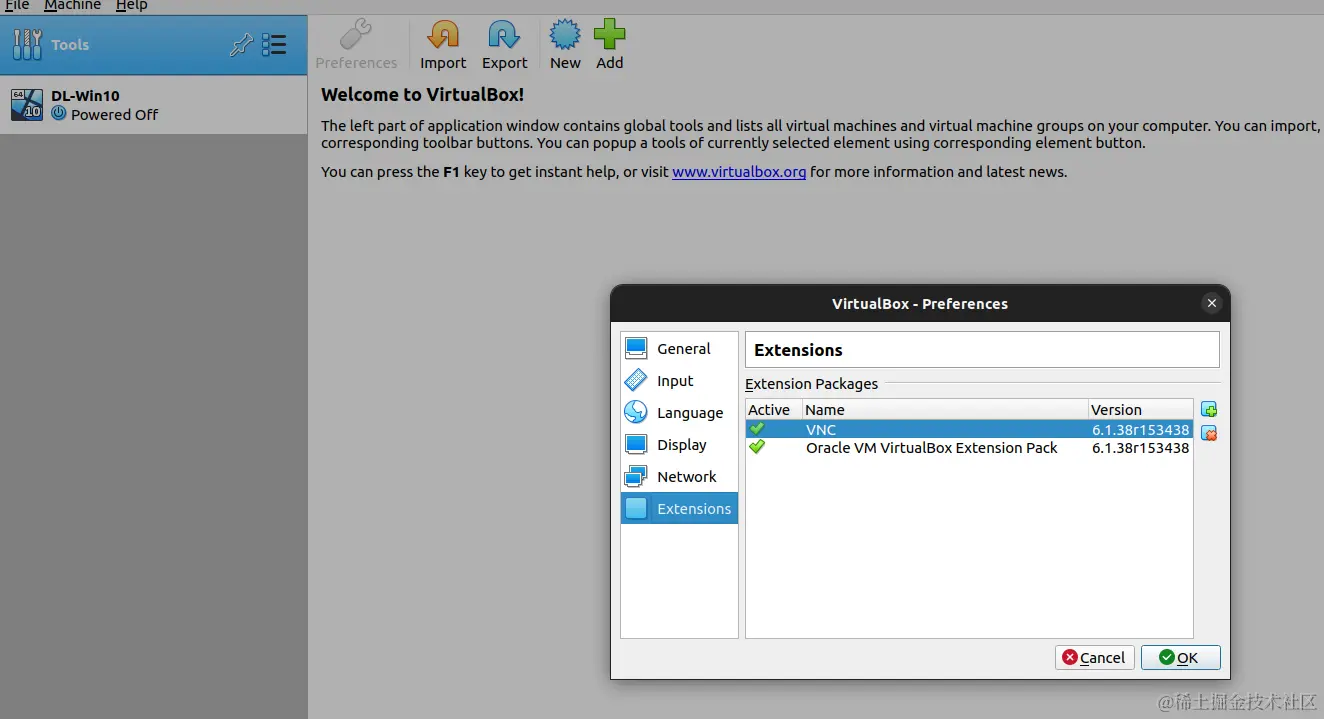This screenshot has height=719, width=1324.
Task: Click the Tools screwdriver and wrench icon
Action: pos(27,44)
